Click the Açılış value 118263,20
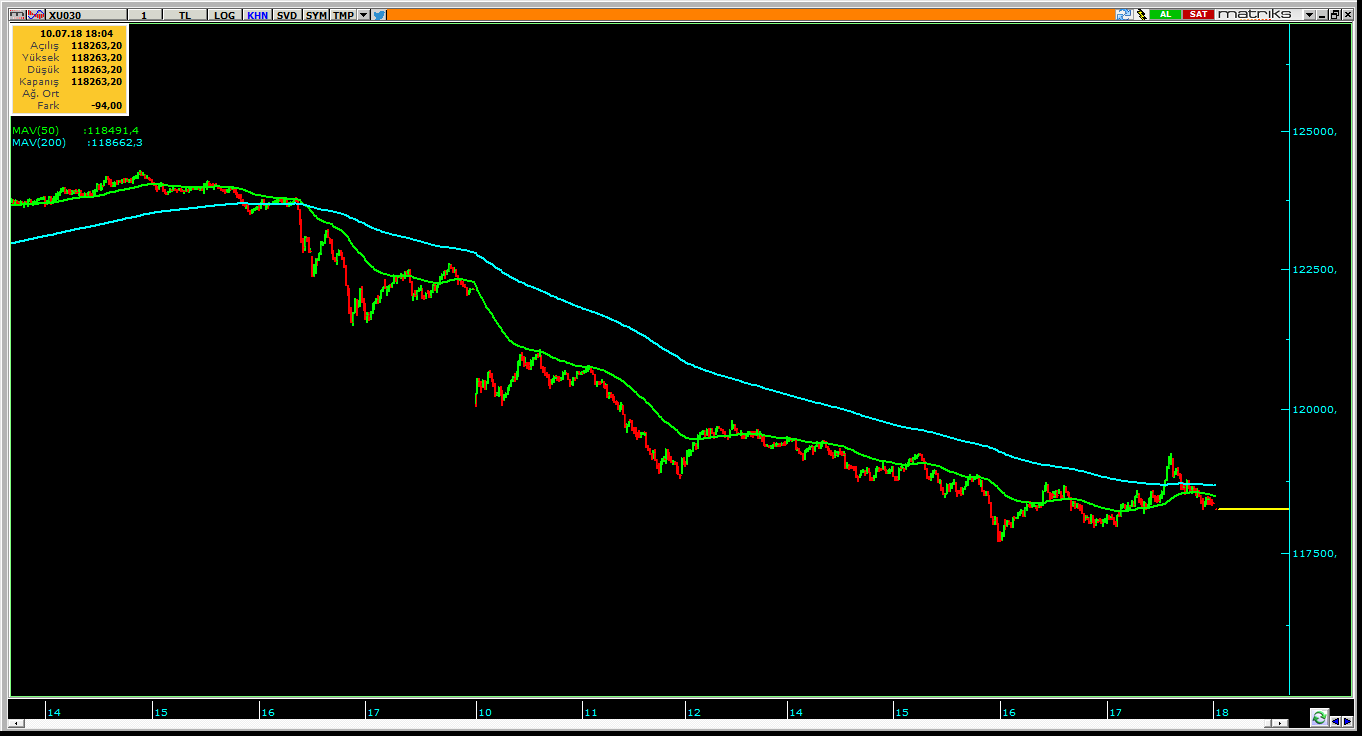 click(x=96, y=45)
